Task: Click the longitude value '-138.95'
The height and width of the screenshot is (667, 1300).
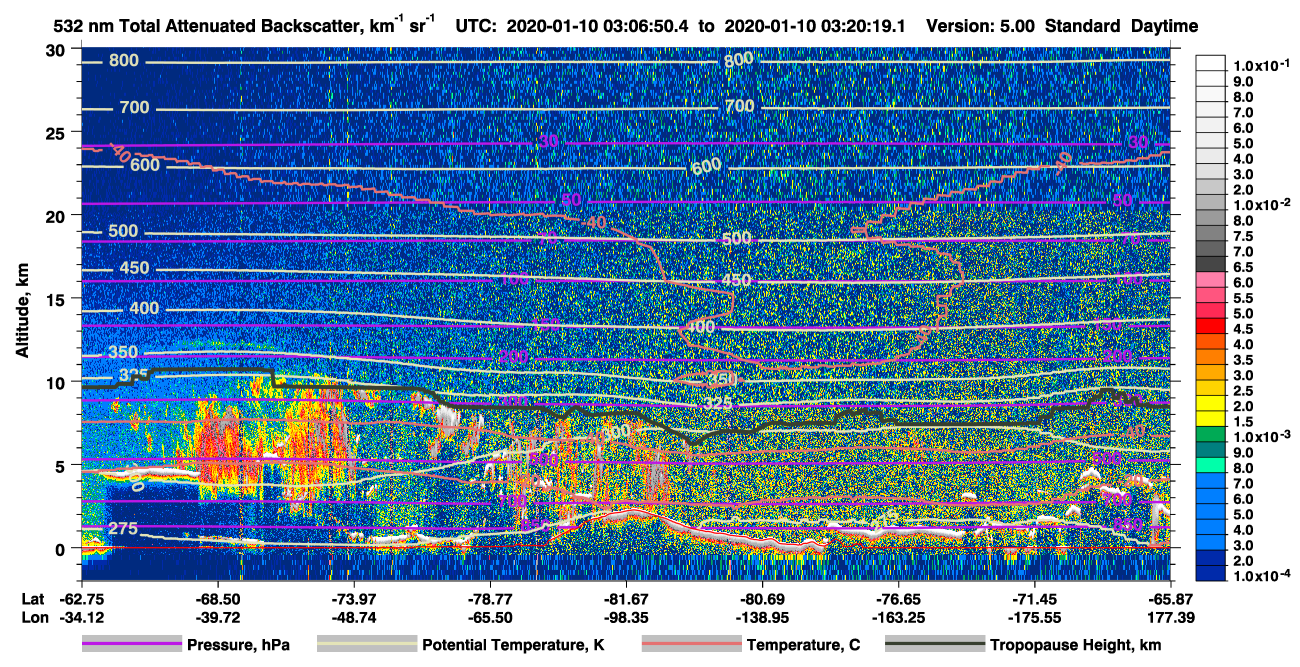Action: (762, 617)
